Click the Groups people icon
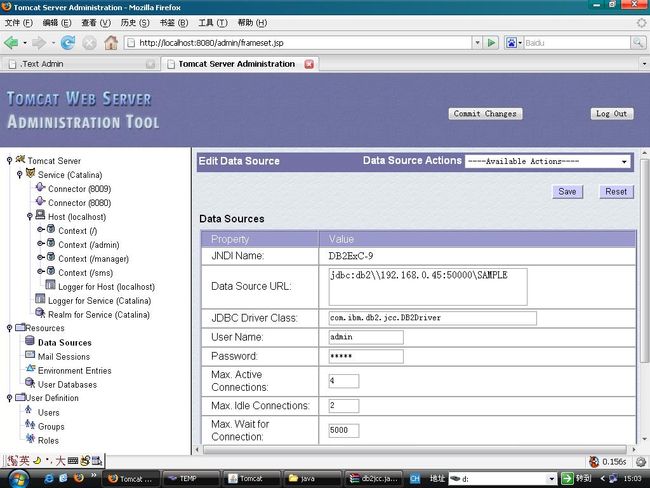The image size is (650, 488). click(x=30, y=425)
